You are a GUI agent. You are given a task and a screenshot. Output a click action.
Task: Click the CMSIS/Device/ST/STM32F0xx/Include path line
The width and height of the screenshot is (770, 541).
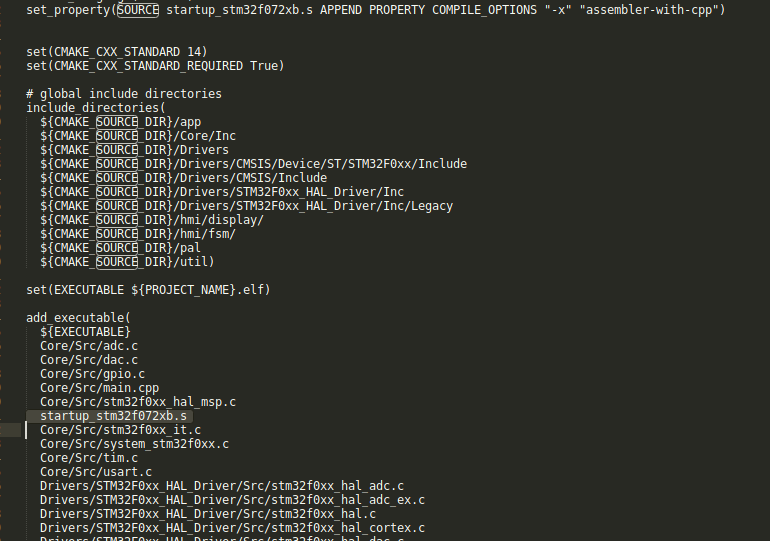pyautogui.click(x=253, y=163)
